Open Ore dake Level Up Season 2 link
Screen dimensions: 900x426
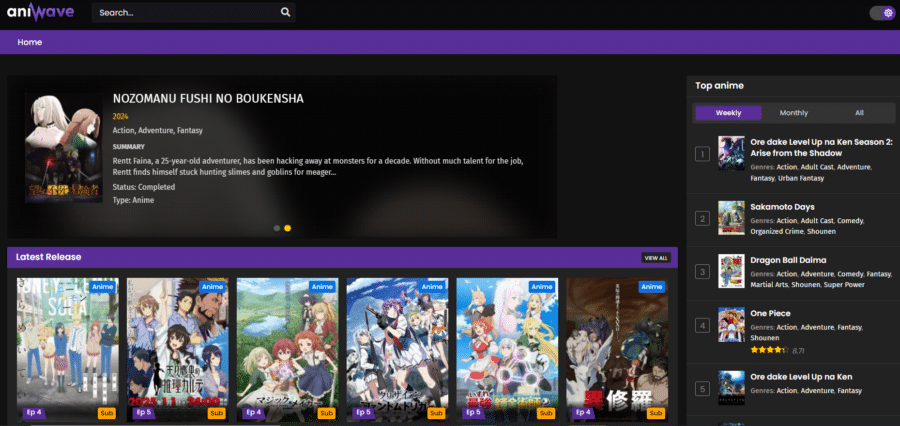(x=821, y=148)
